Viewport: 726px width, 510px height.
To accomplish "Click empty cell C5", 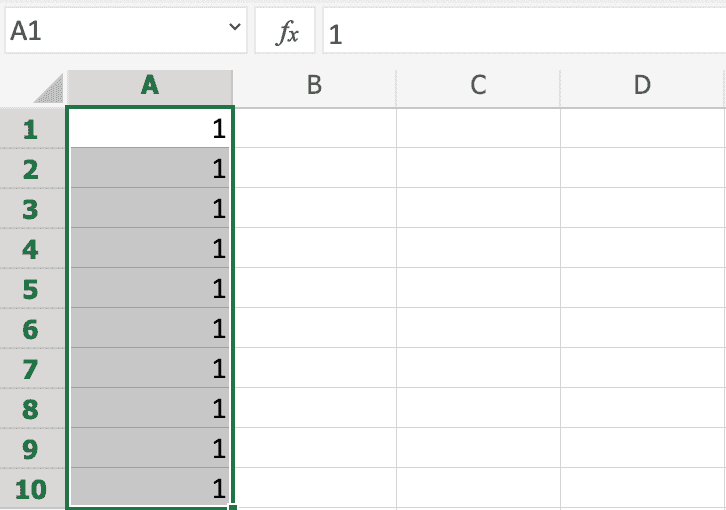I will (x=478, y=289).
